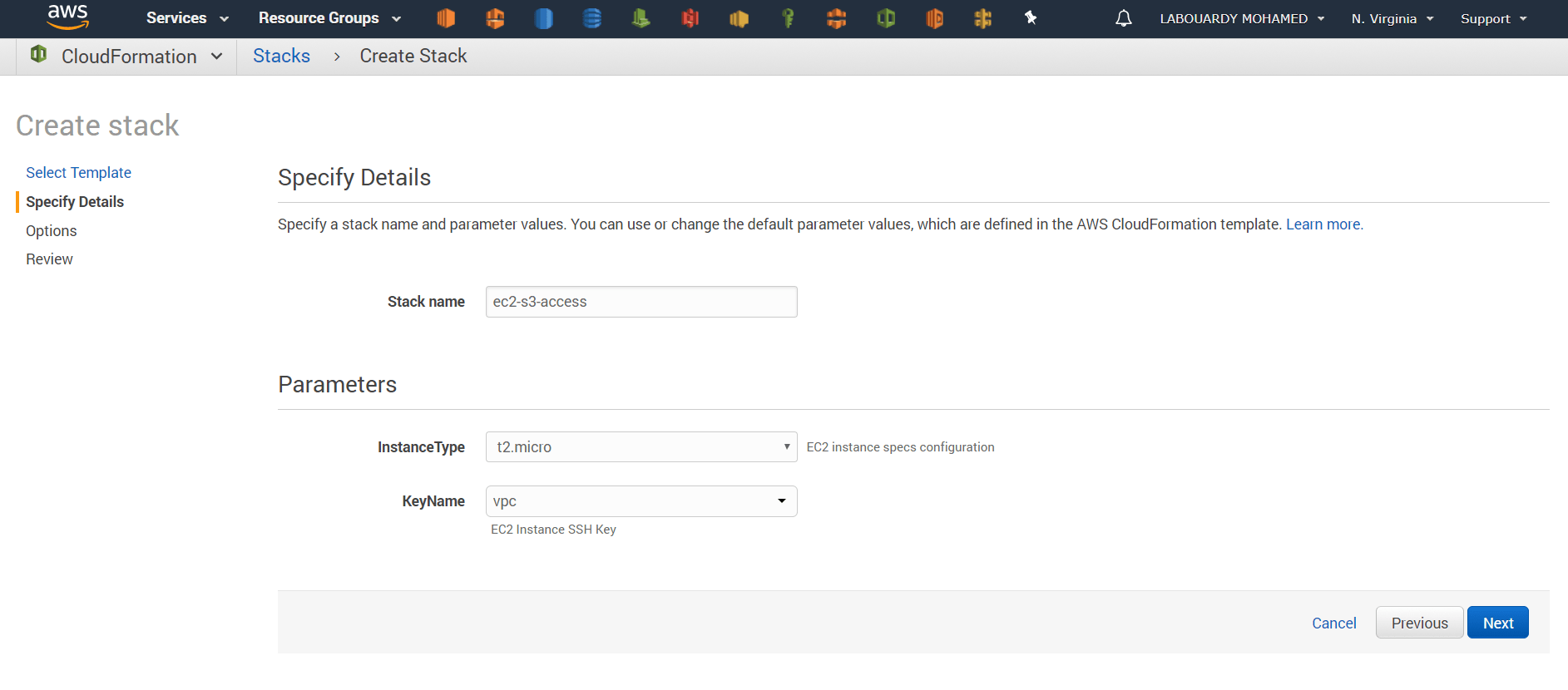The width and height of the screenshot is (1568, 690).
Task: Select the Review step in sidebar
Action: coord(49,259)
